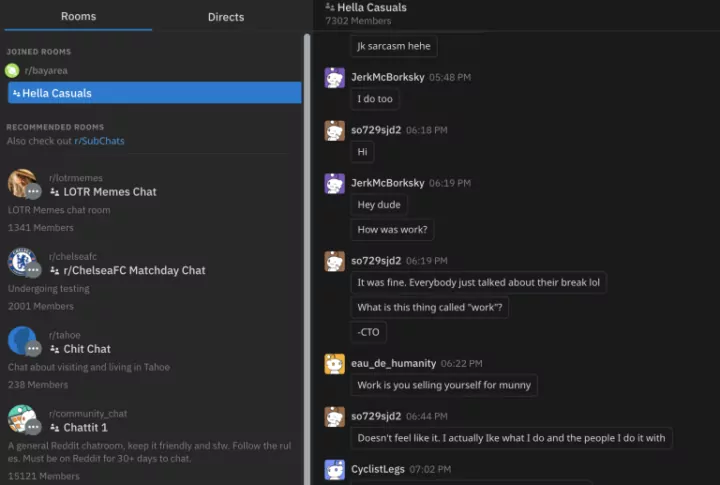Select the Hella Casuals room
Screen dimensions: 720x485
click(x=155, y=93)
